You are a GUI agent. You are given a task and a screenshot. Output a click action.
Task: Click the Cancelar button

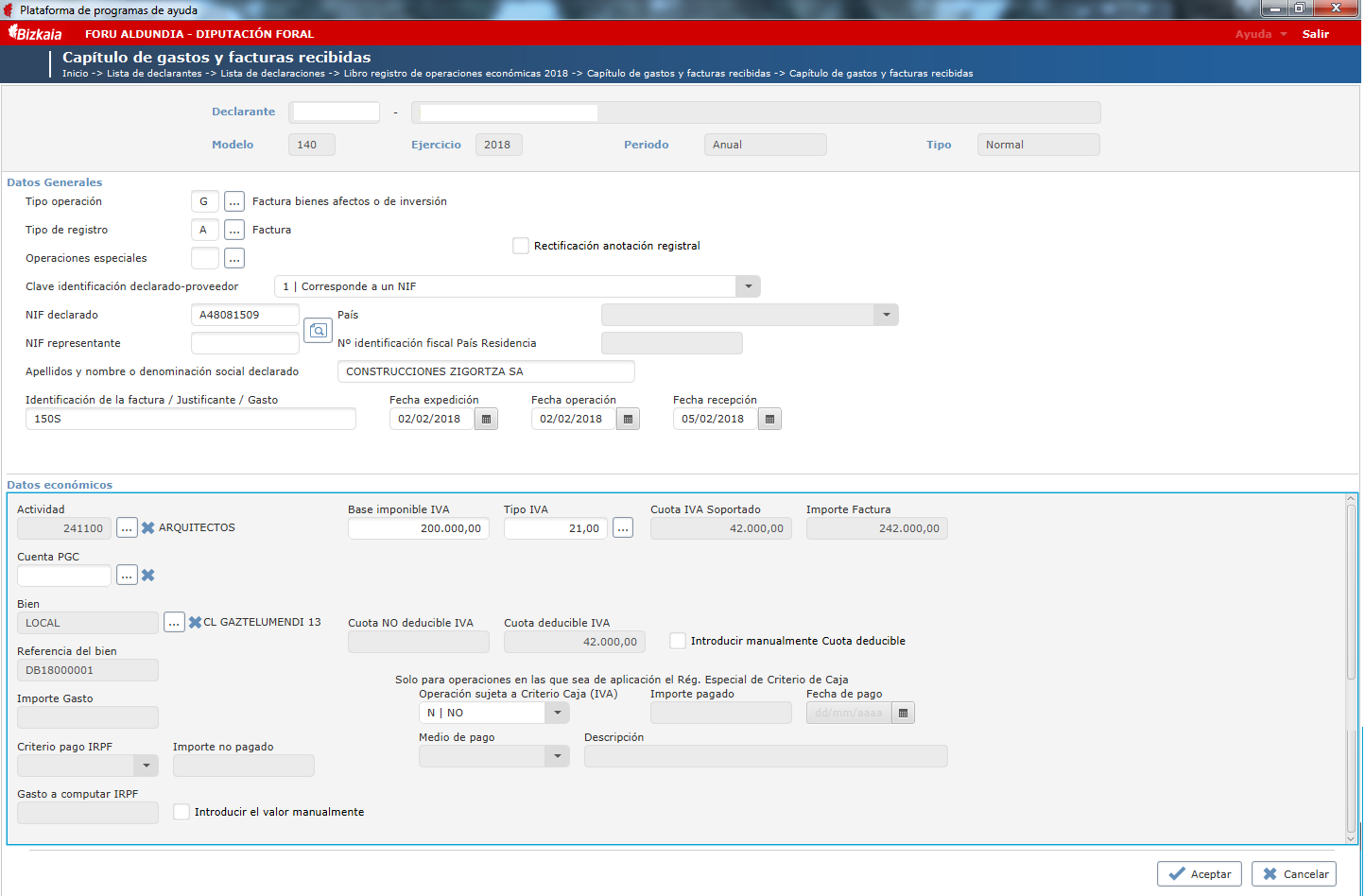(1294, 874)
